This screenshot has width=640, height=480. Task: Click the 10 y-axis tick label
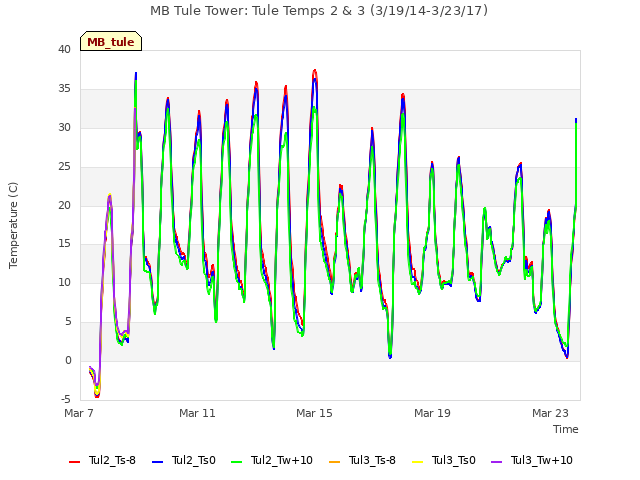[64, 282]
